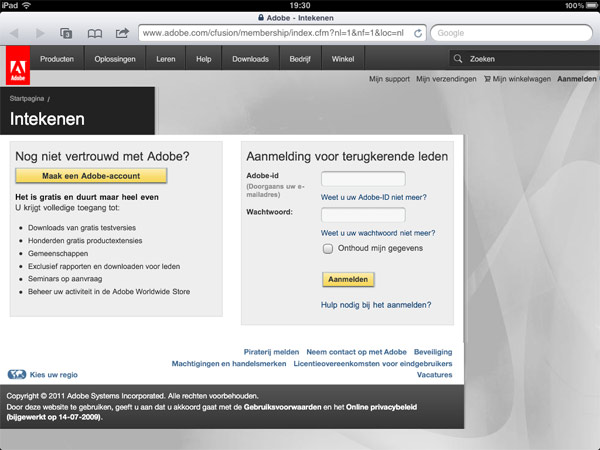Open the bookmarks book icon
The height and width of the screenshot is (450, 600).
95,34
